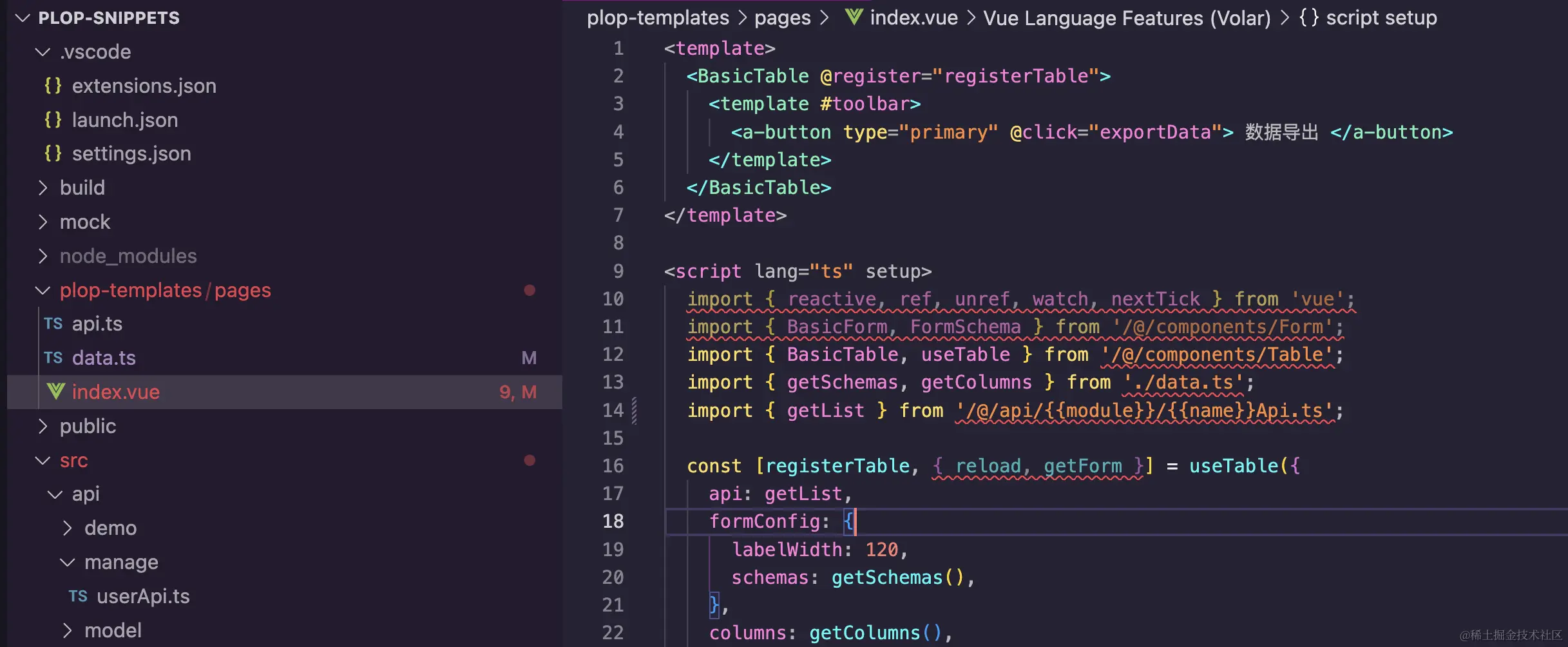Viewport: 1568px width, 647px height.
Task: Click the M status badge on data.ts
Action: coord(529,358)
